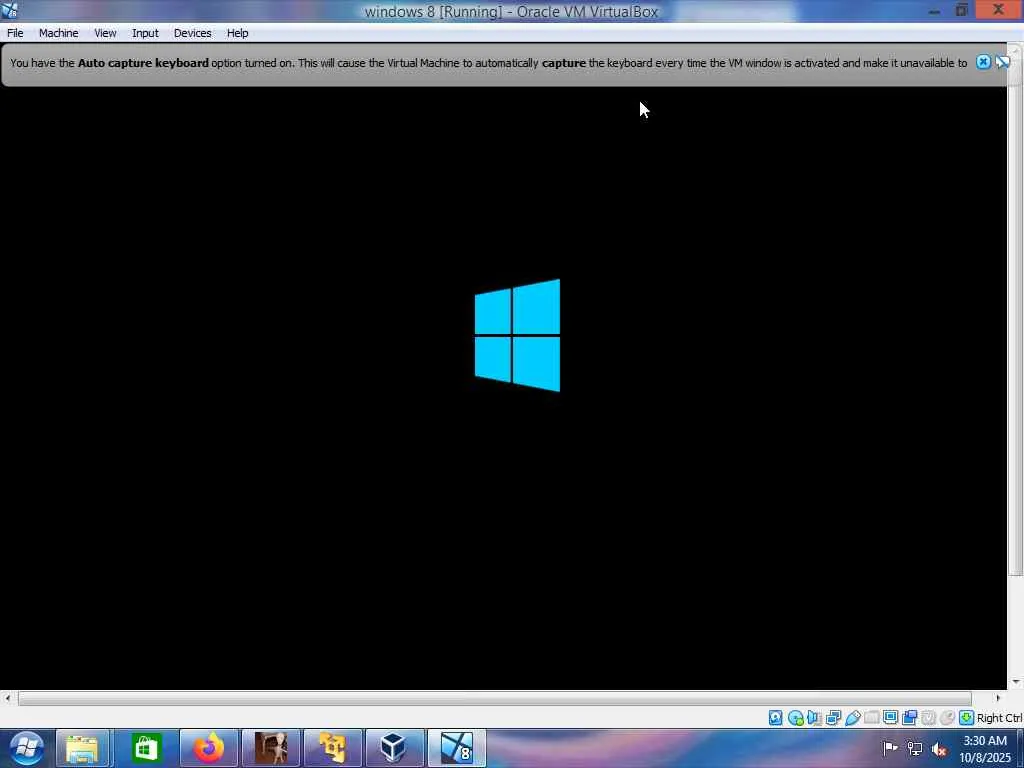Screen dimensions: 1024x768
Task: Switch to VirtualBox Manager in taskbar
Action: click(394, 748)
